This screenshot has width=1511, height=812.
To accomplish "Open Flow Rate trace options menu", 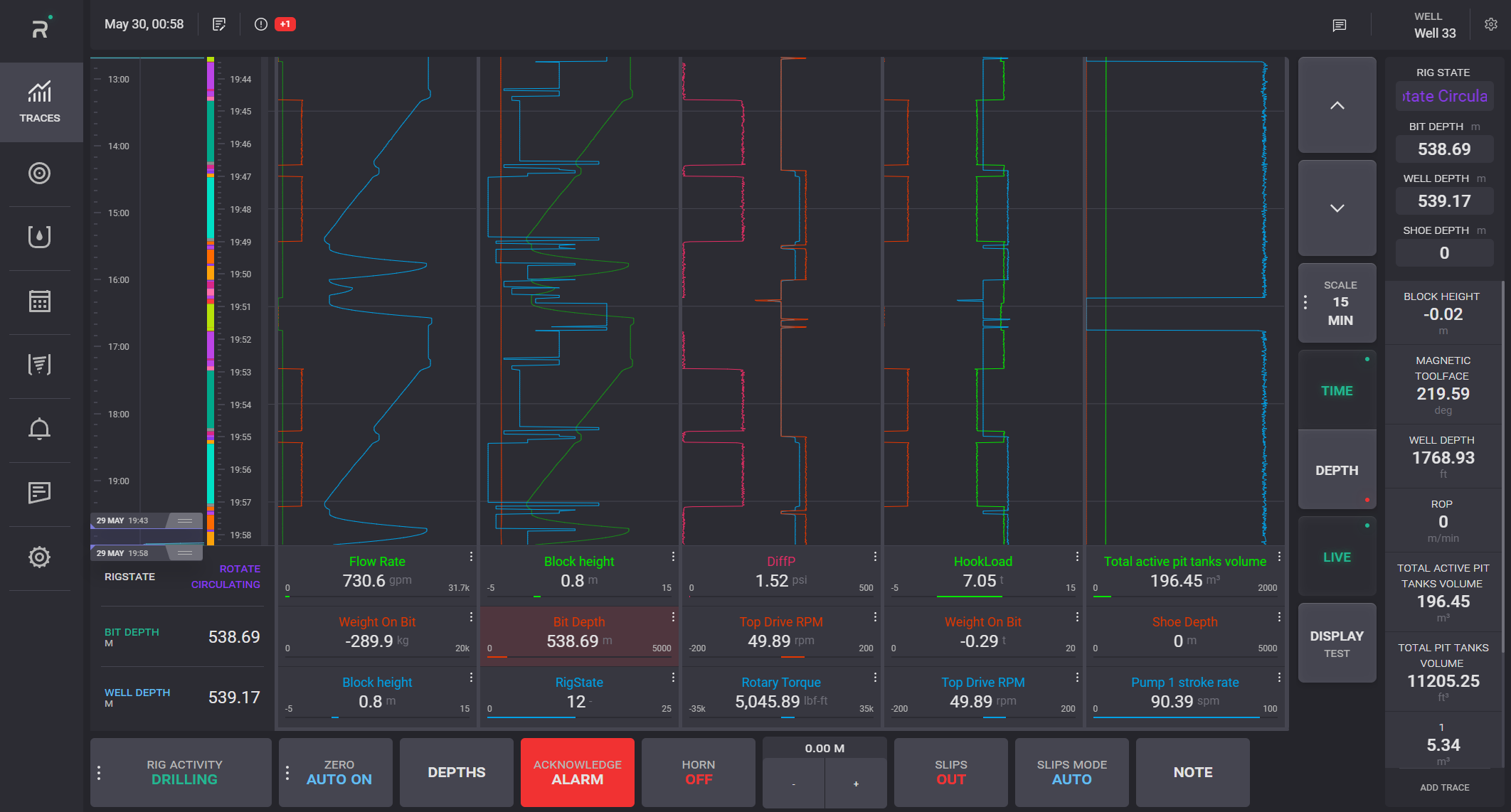I will (x=471, y=556).
